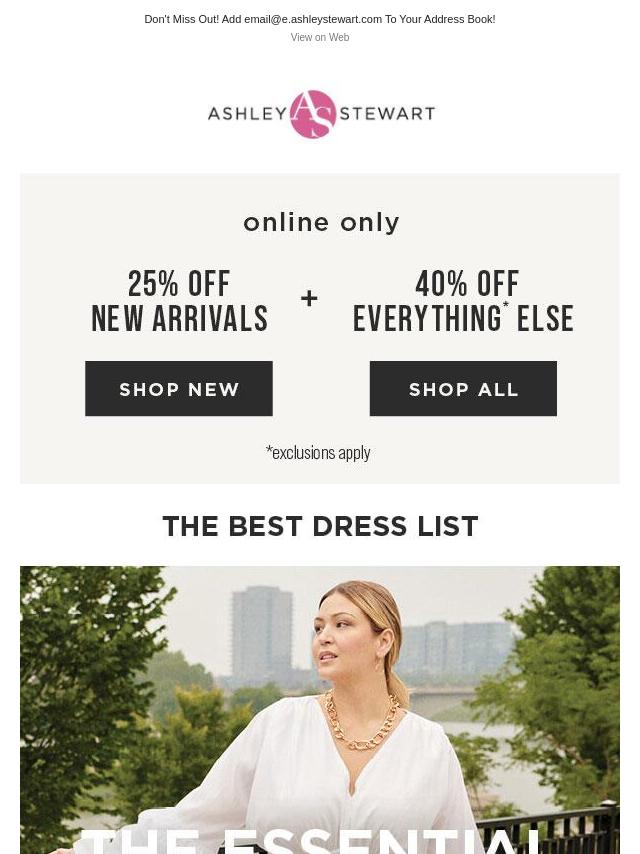The image size is (640, 854).
Task: Click THE ESSENTIAL overlay text on photo
Action: click(310, 841)
